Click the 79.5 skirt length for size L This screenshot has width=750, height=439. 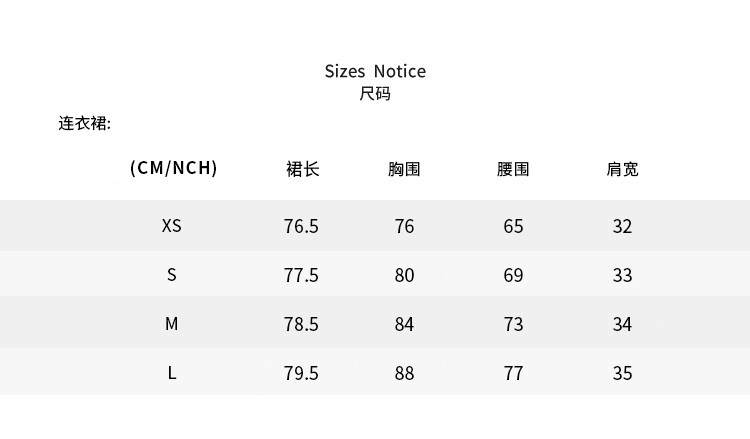(301, 373)
